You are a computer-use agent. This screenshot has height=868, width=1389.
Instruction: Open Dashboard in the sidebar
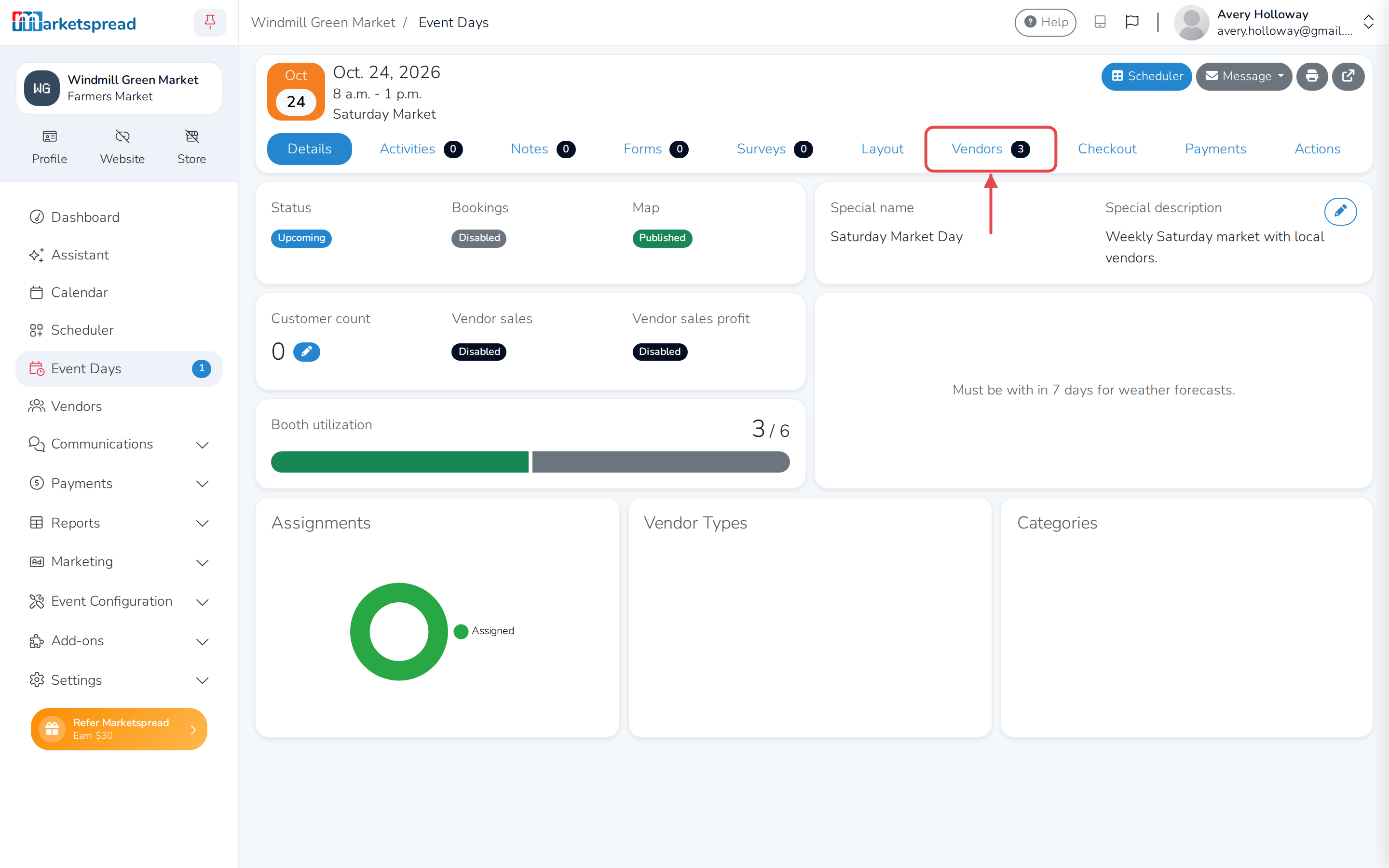pos(120,217)
